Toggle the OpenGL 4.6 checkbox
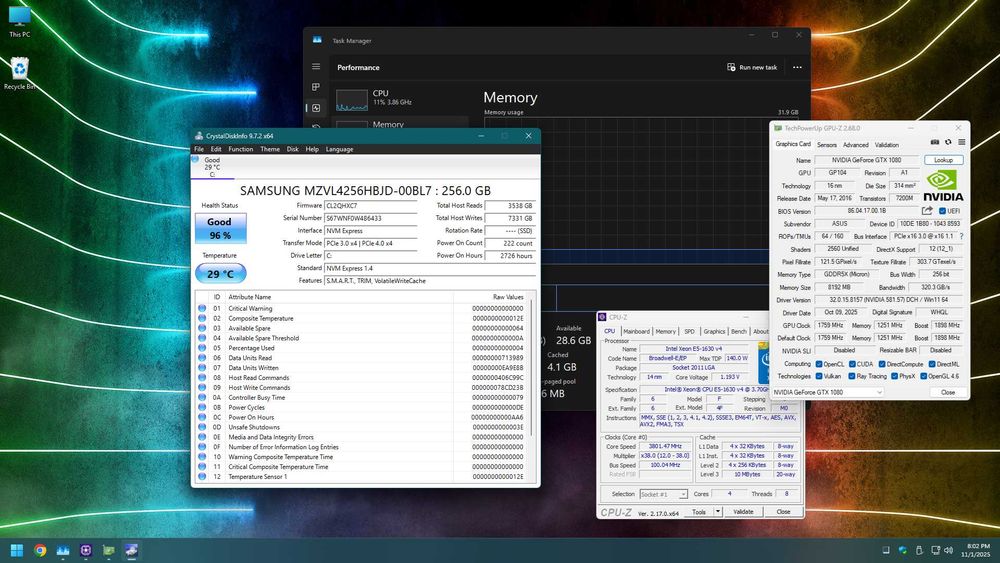 [923, 376]
